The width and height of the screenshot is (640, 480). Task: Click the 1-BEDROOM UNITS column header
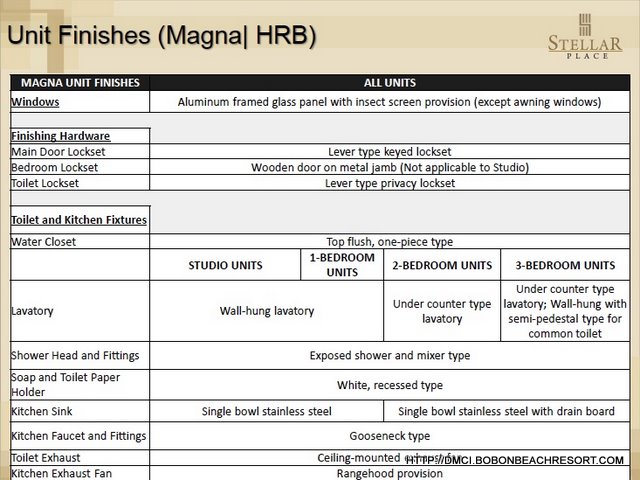click(341, 265)
